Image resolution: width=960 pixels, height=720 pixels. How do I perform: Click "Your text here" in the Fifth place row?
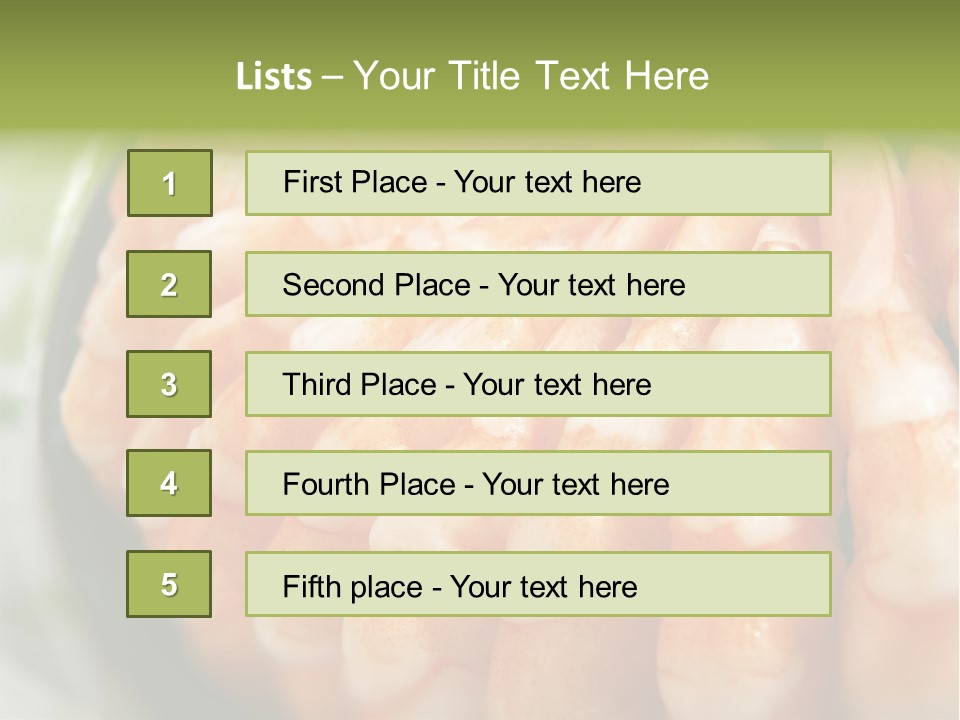(543, 586)
